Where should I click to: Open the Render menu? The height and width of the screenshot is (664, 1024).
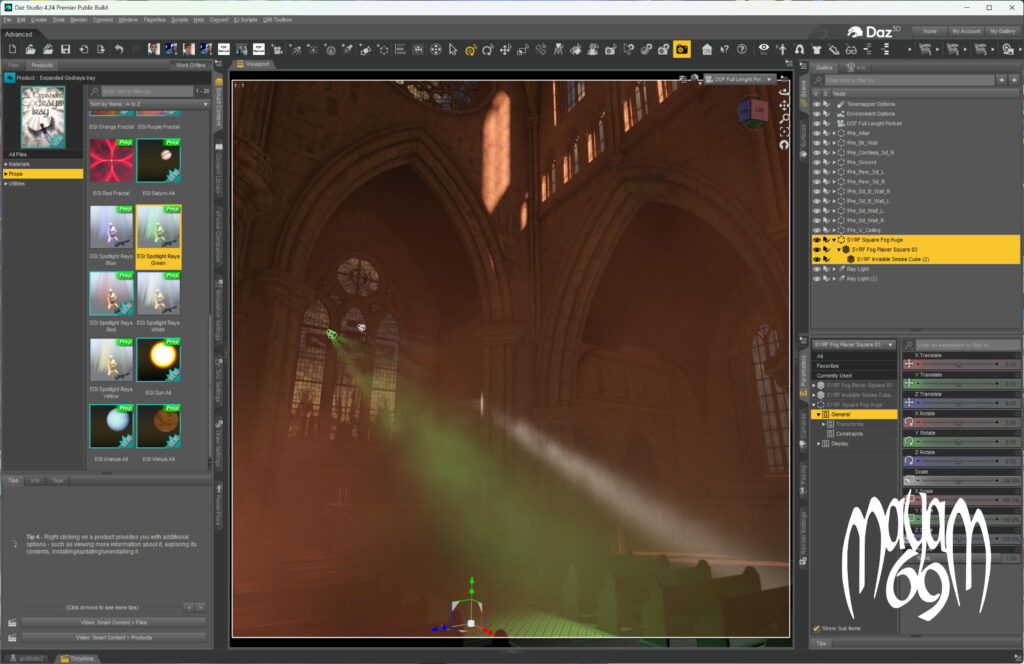78,20
